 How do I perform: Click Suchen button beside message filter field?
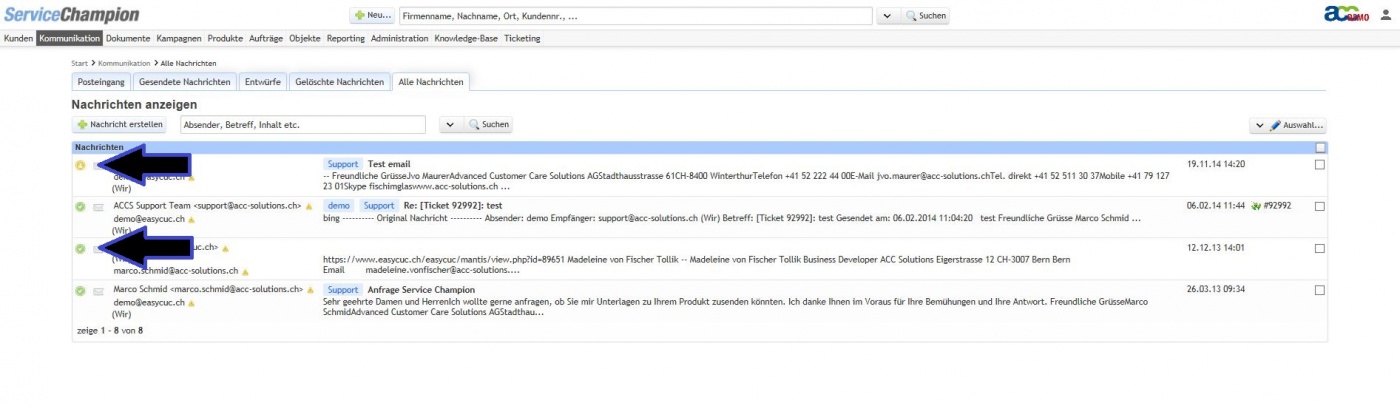click(489, 125)
